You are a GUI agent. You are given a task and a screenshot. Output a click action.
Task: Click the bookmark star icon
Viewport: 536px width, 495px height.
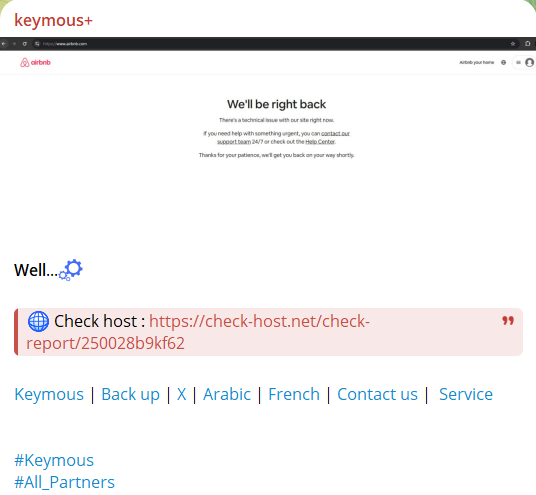click(x=513, y=44)
